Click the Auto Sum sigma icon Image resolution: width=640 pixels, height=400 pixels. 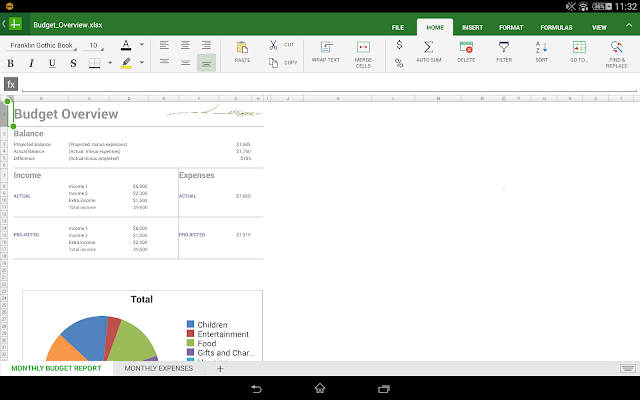point(428,47)
